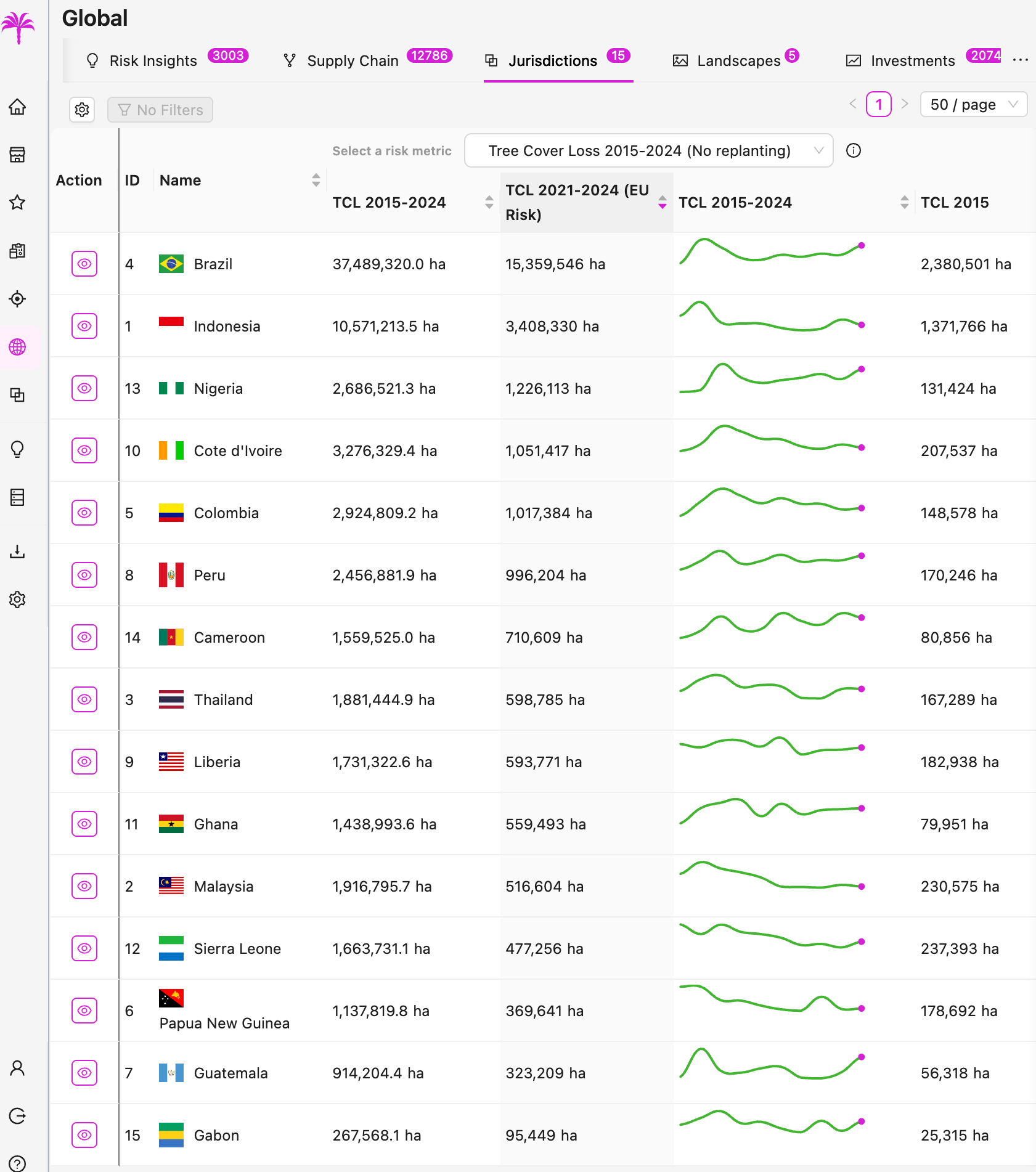This screenshot has height=1172, width=1036.
Task: Click the Downloads icon in the sidebar
Action: tap(18, 551)
